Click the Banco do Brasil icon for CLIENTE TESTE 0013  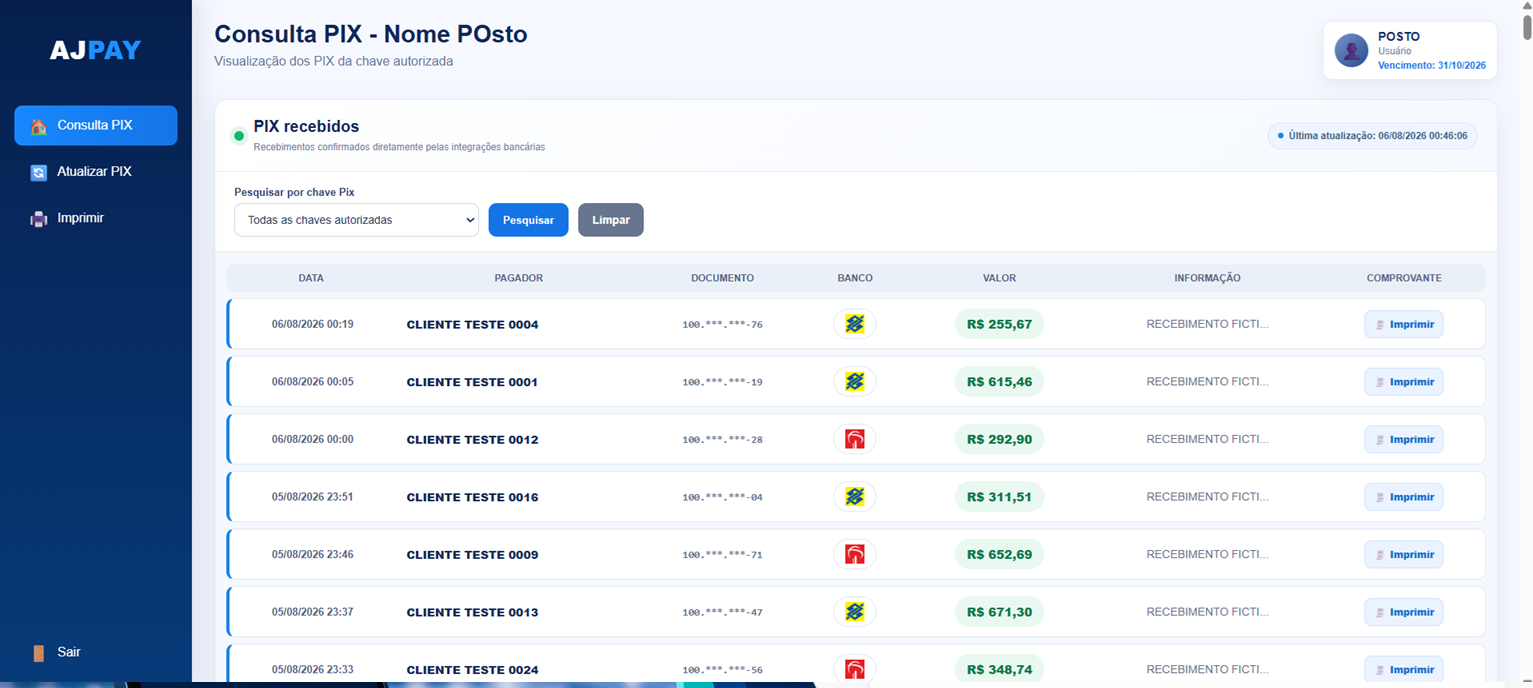[x=854, y=612]
